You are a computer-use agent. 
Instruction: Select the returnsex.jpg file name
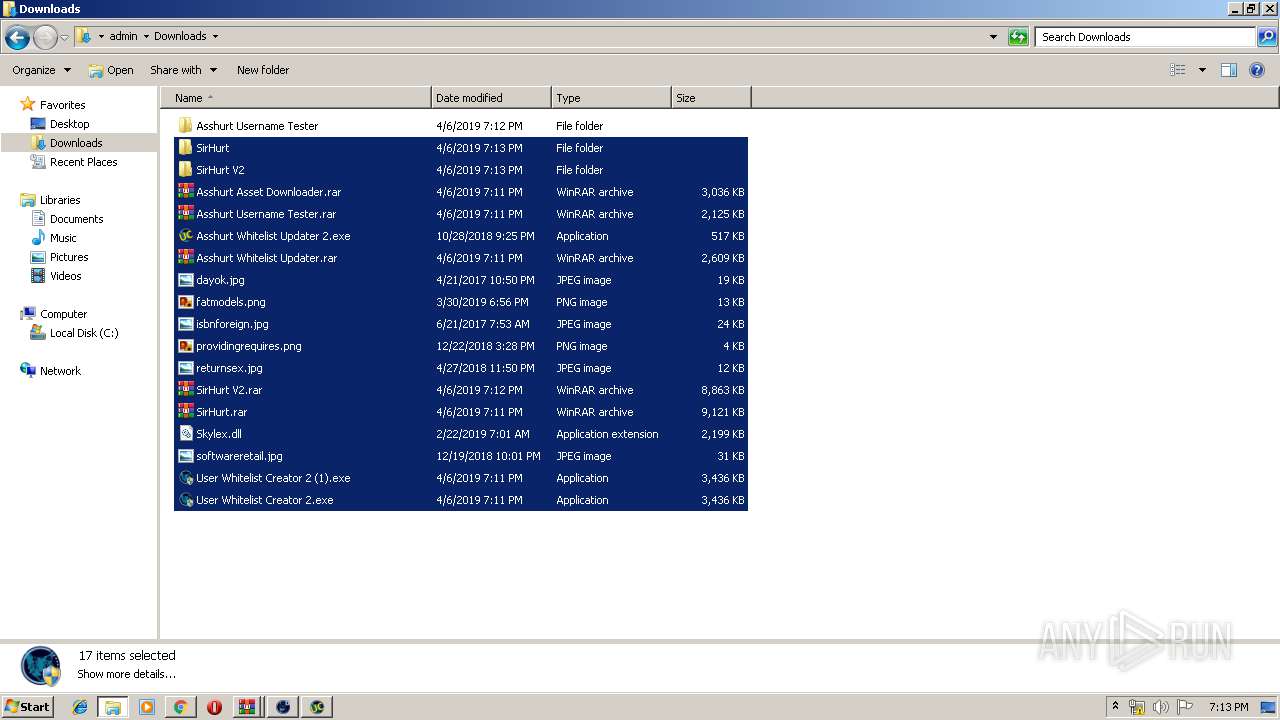click(x=229, y=368)
